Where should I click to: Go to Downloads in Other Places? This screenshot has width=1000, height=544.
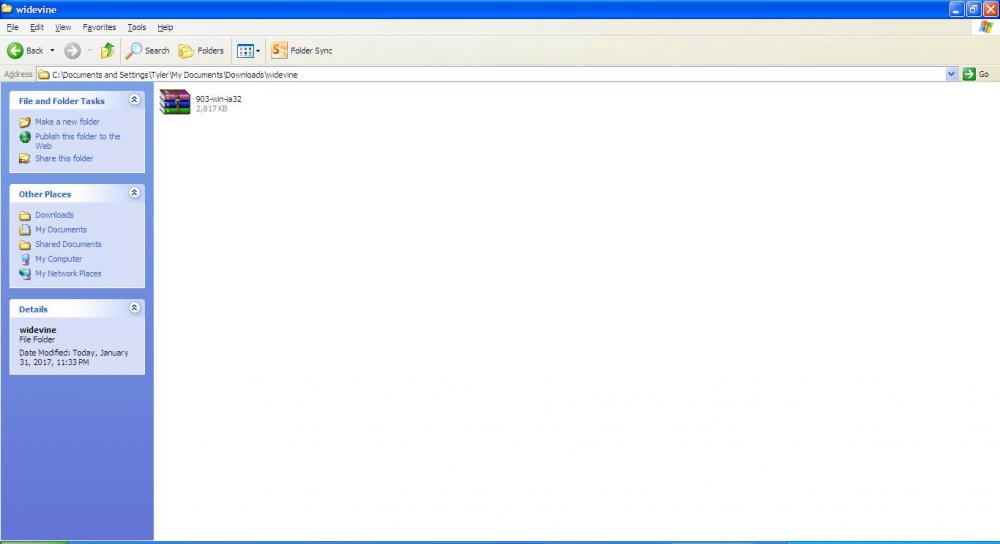[54, 215]
